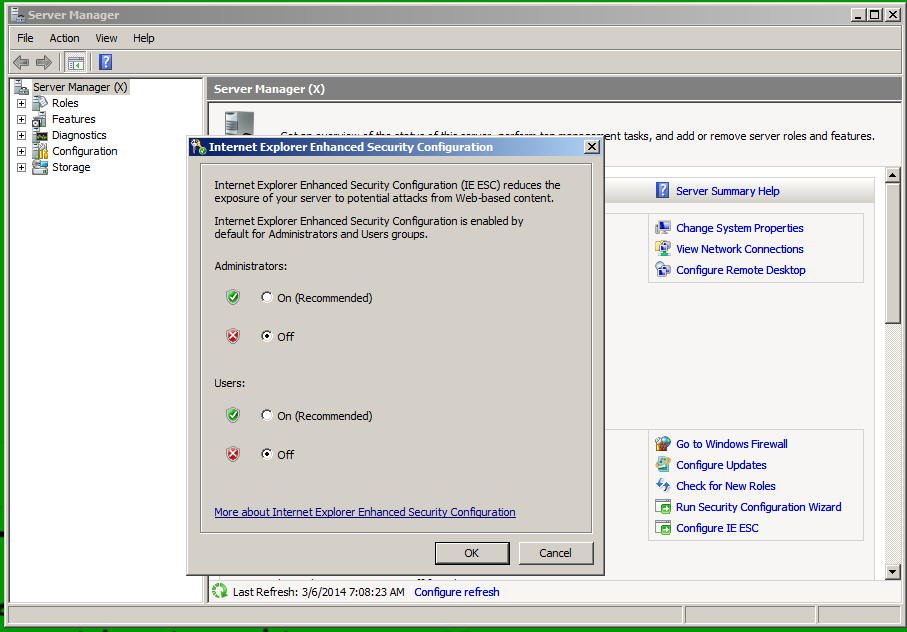This screenshot has width=907, height=632.
Task: Select Off for Administrators
Action: coord(266,336)
